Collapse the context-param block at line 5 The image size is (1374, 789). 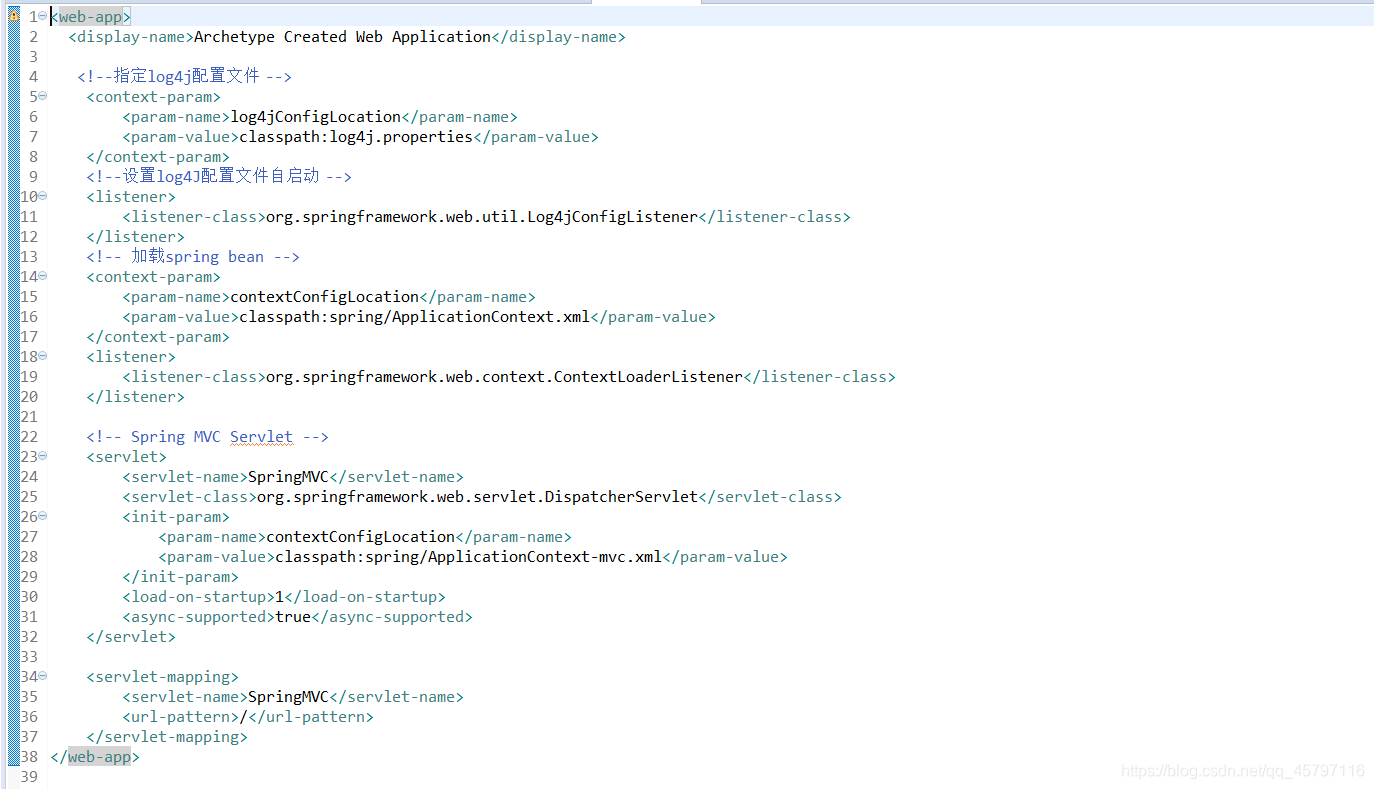(41, 96)
